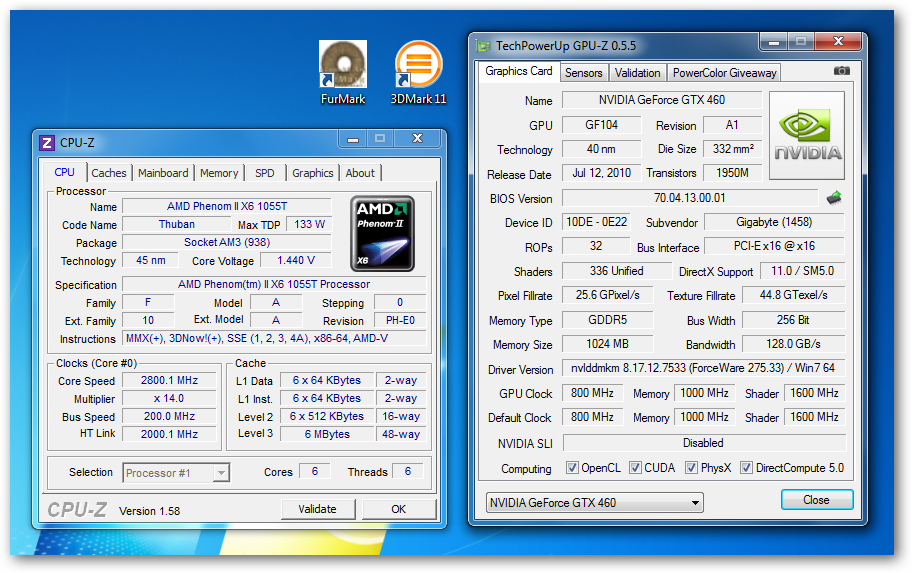Image resolution: width=912 pixels, height=573 pixels.
Task: Open the SPD tab in CPU-Z
Action: click(x=265, y=173)
